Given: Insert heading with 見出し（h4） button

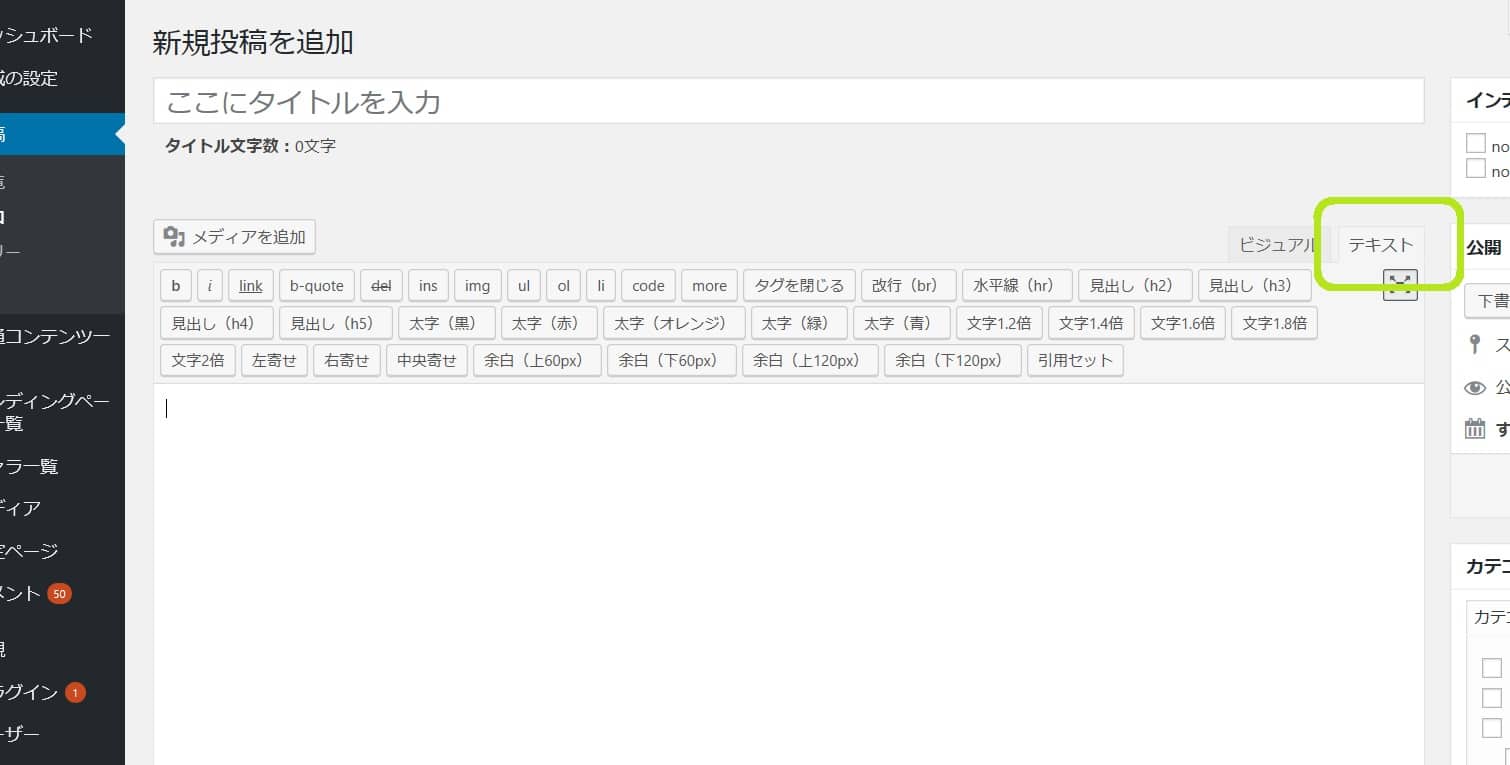Looking at the screenshot, I should (216, 323).
